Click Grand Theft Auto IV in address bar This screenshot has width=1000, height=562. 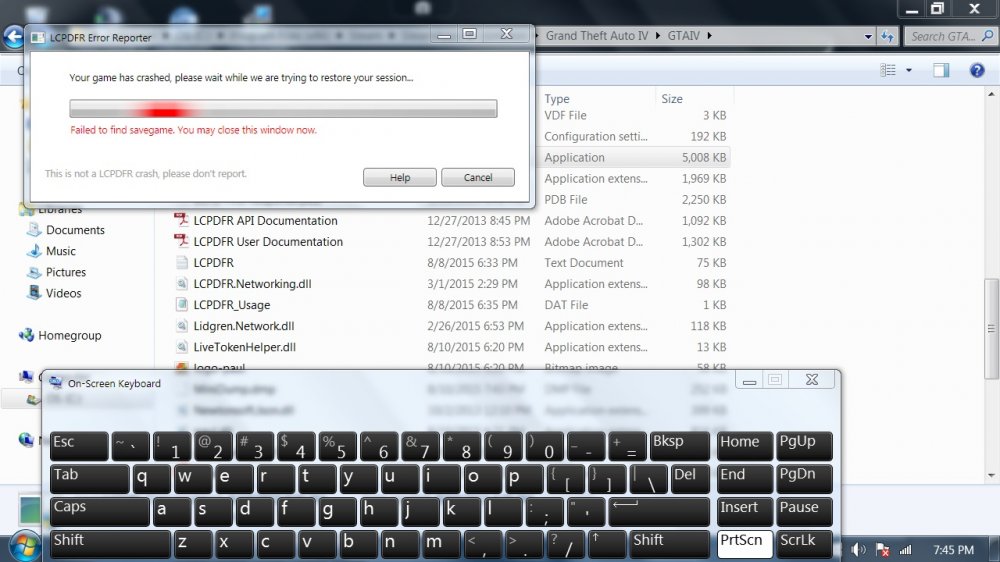pos(596,36)
